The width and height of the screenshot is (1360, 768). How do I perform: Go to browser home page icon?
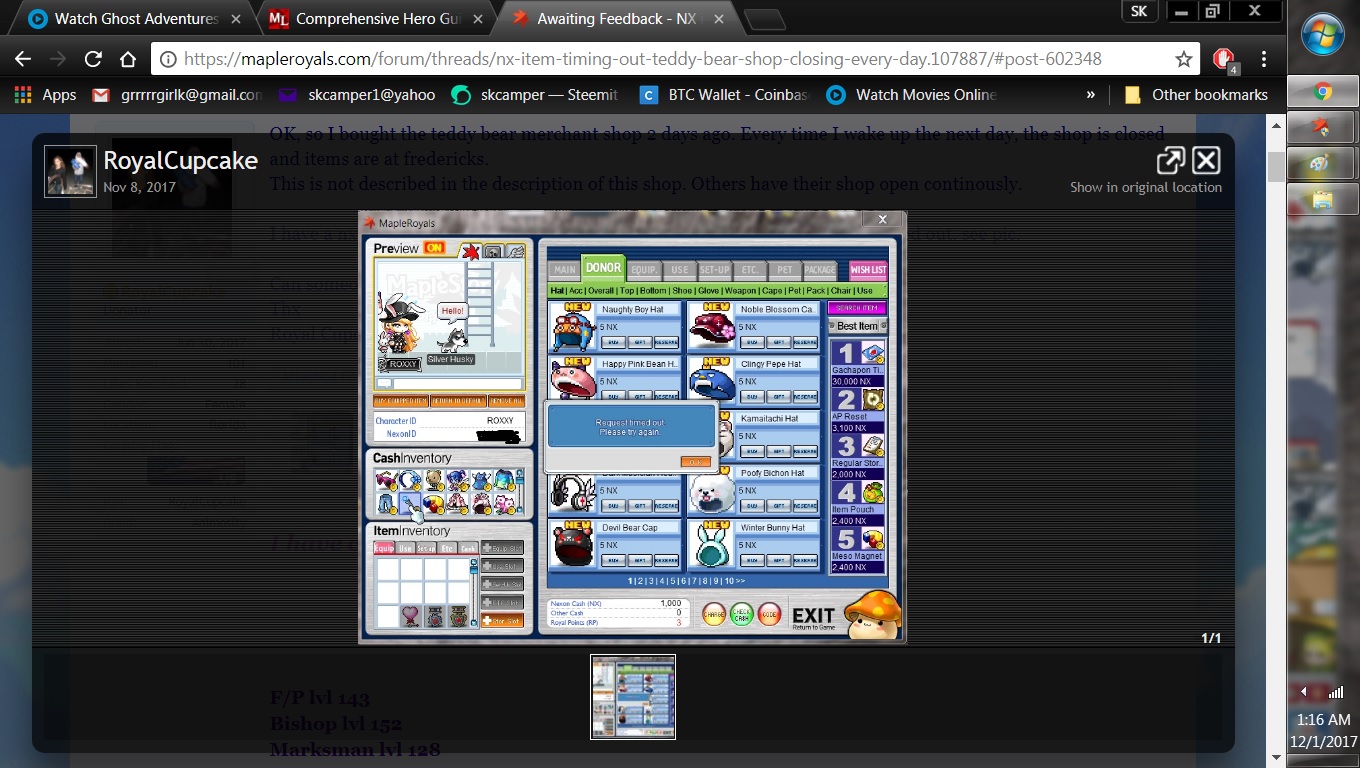(128, 59)
